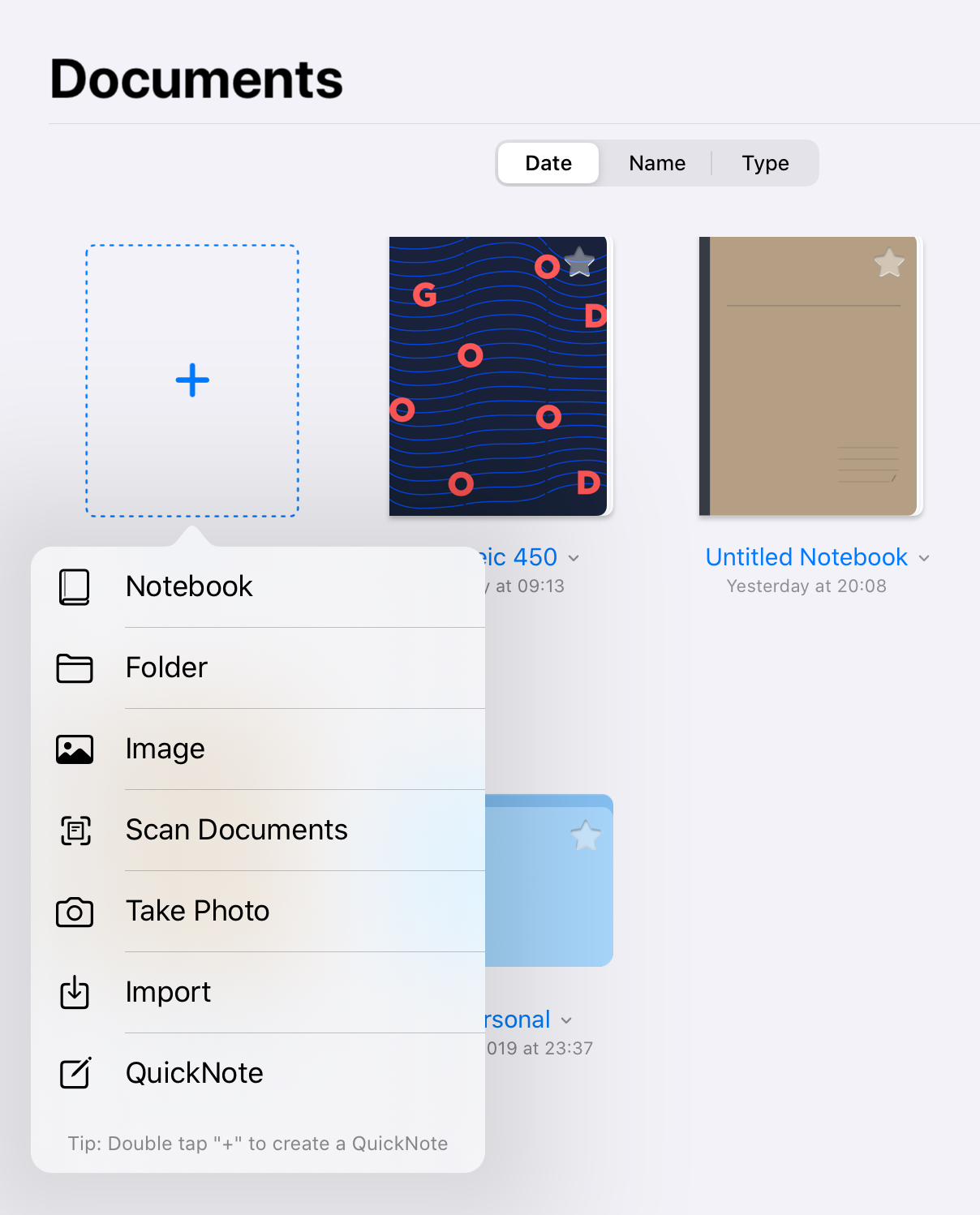
Task: Favorite the GoodNotes patterned notebook with its star
Action: click(579, 262)
